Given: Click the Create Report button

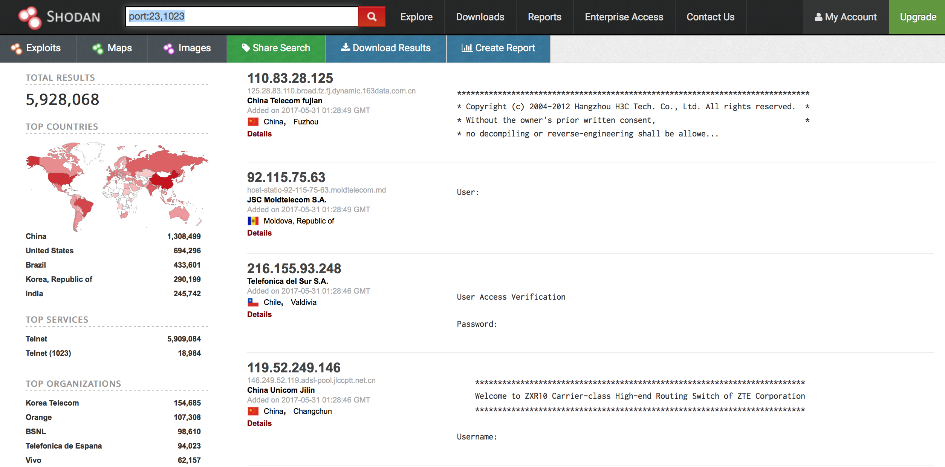Looking at the screenshot, I should [x=498, y=48].
